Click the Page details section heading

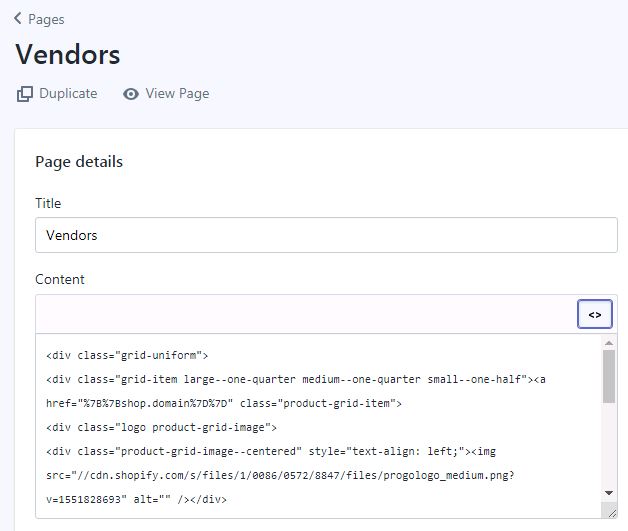79,161
